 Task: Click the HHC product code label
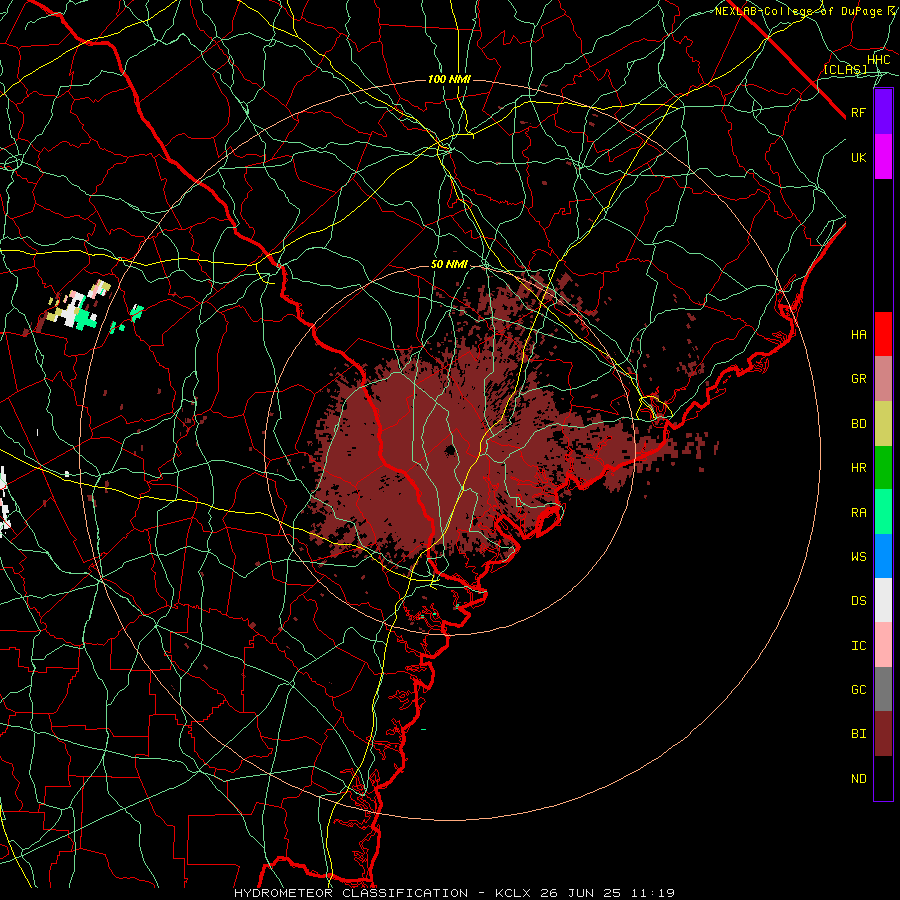click(878, 60)
